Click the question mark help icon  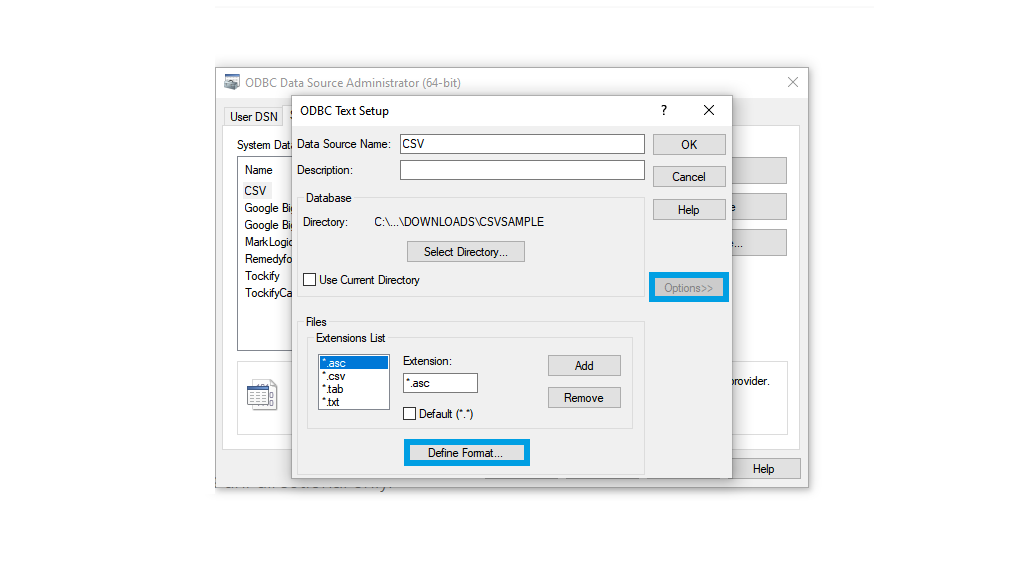click(664, 110)
